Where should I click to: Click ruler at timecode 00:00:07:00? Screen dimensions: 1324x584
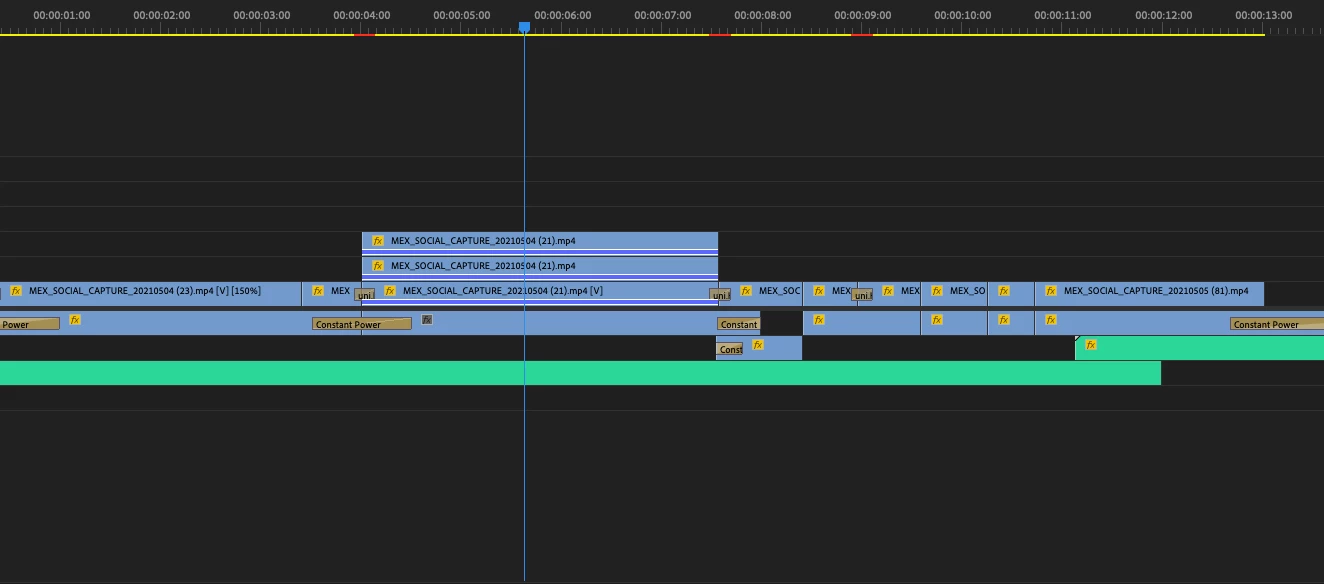(662, 15)
